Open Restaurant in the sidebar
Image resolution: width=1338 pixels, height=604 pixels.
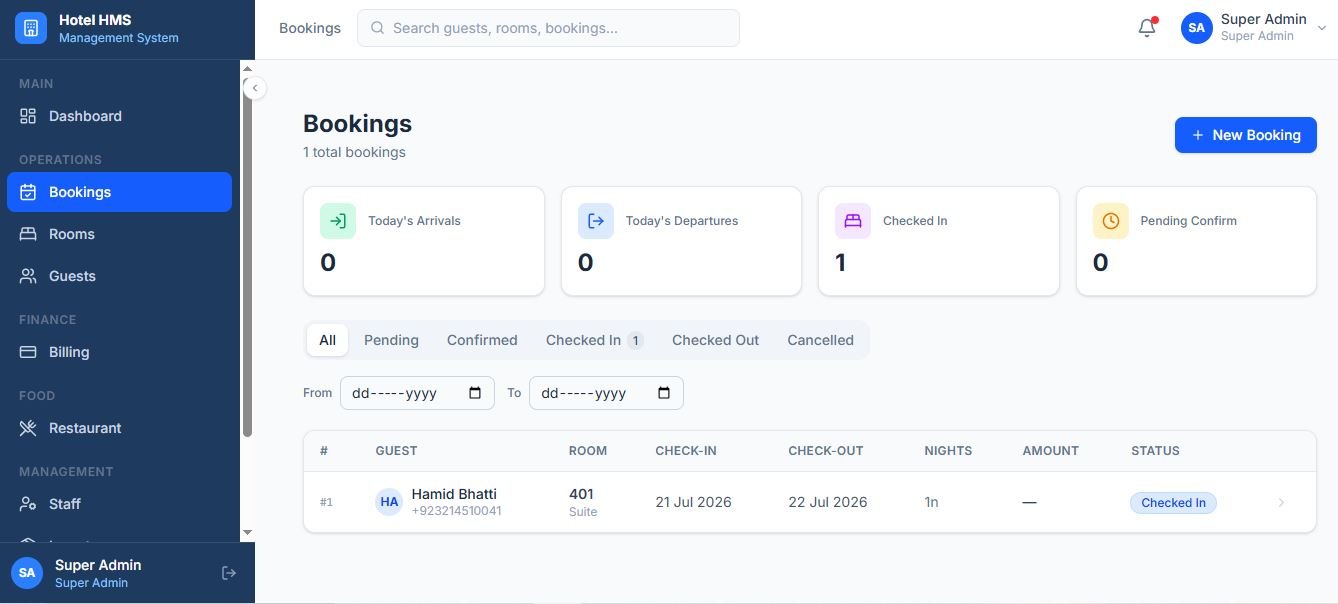point(119,428)
